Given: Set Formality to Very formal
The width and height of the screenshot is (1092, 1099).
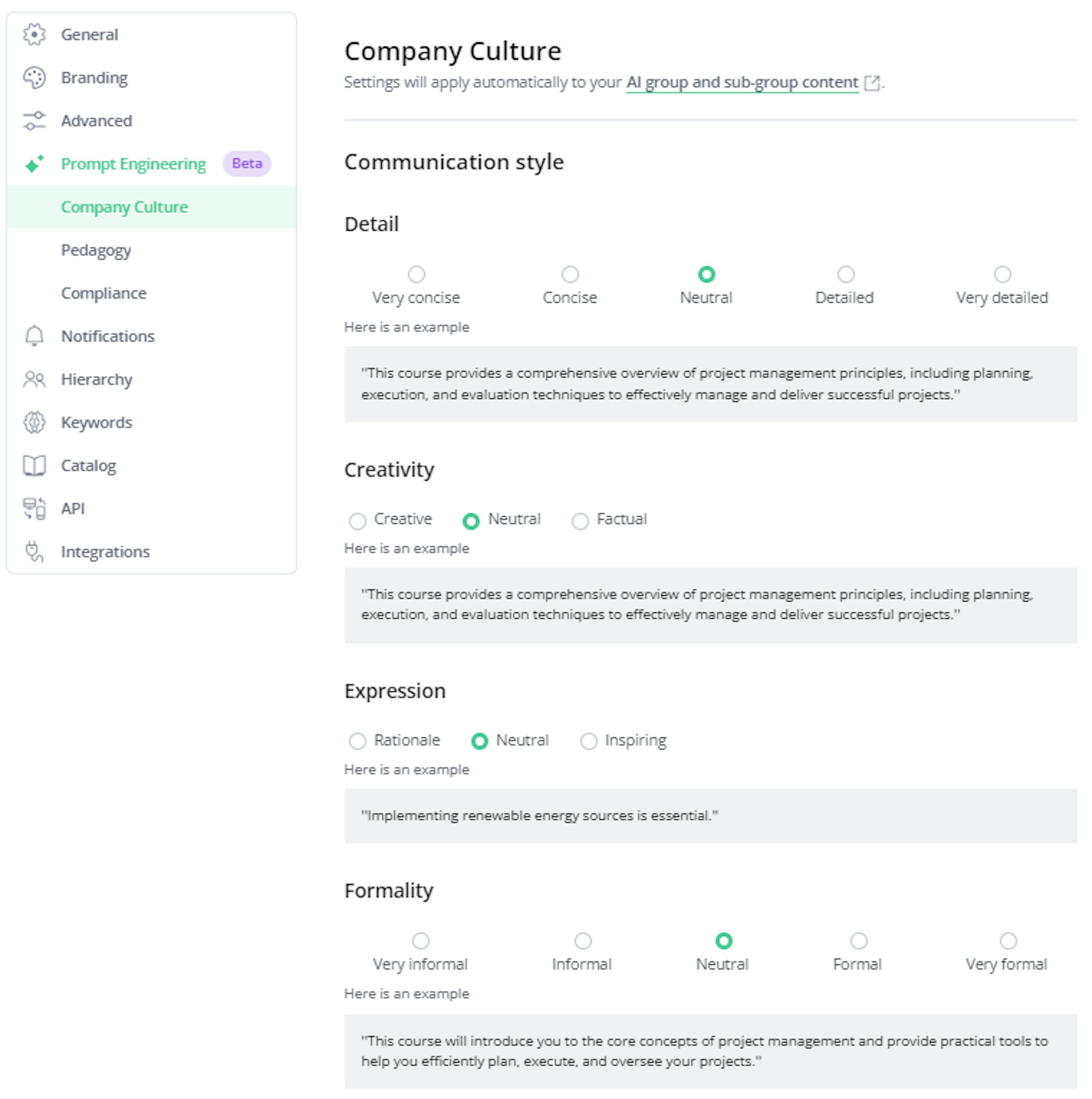Looking at the screenshot, I should 1008,941.
